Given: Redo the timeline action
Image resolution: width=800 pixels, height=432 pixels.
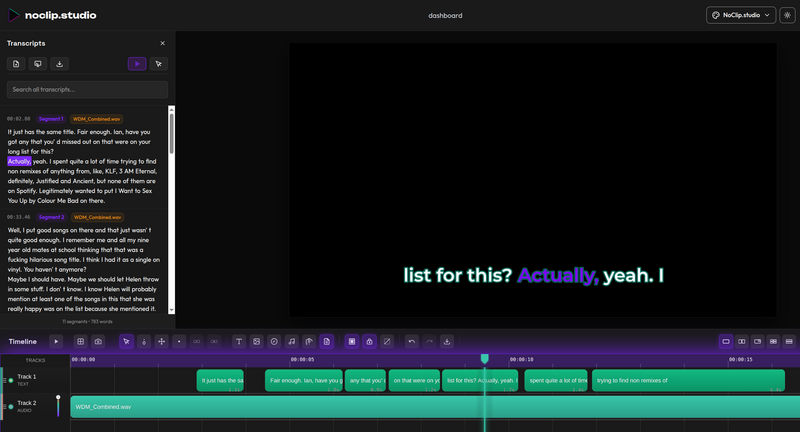Looking at the screenshot, I should click(x=429, y=342).
